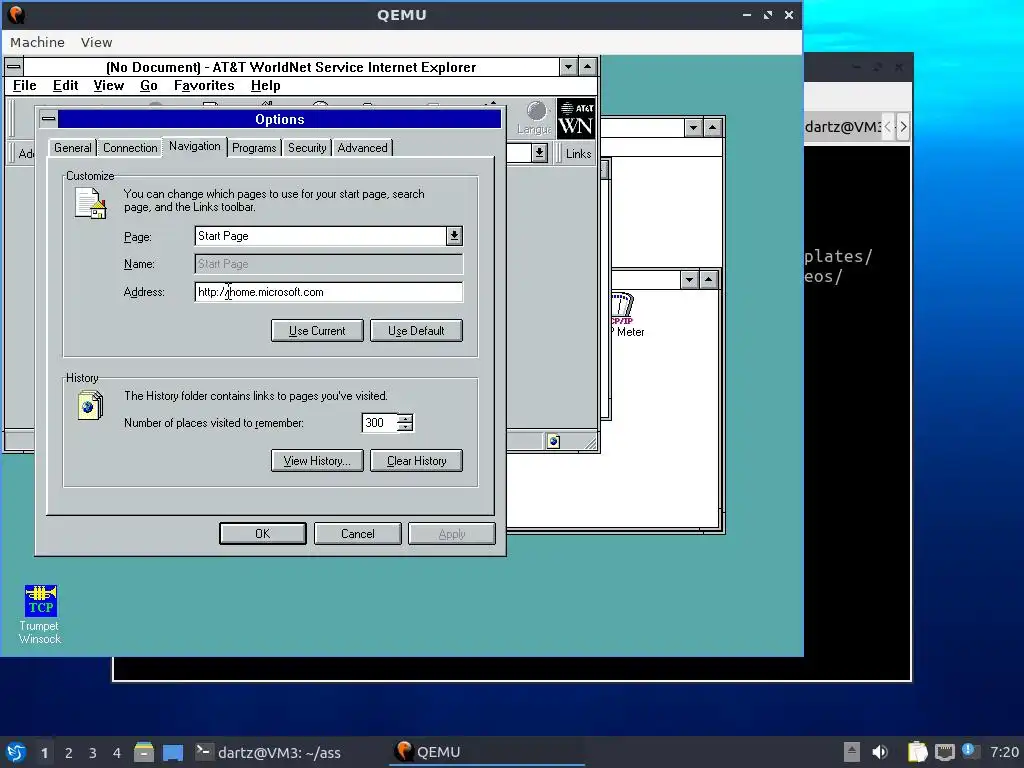This screenshot has width=1024, height=768.
Task: Expand the Internet Explorer address bar dropdown
Action: coord(539,153)
